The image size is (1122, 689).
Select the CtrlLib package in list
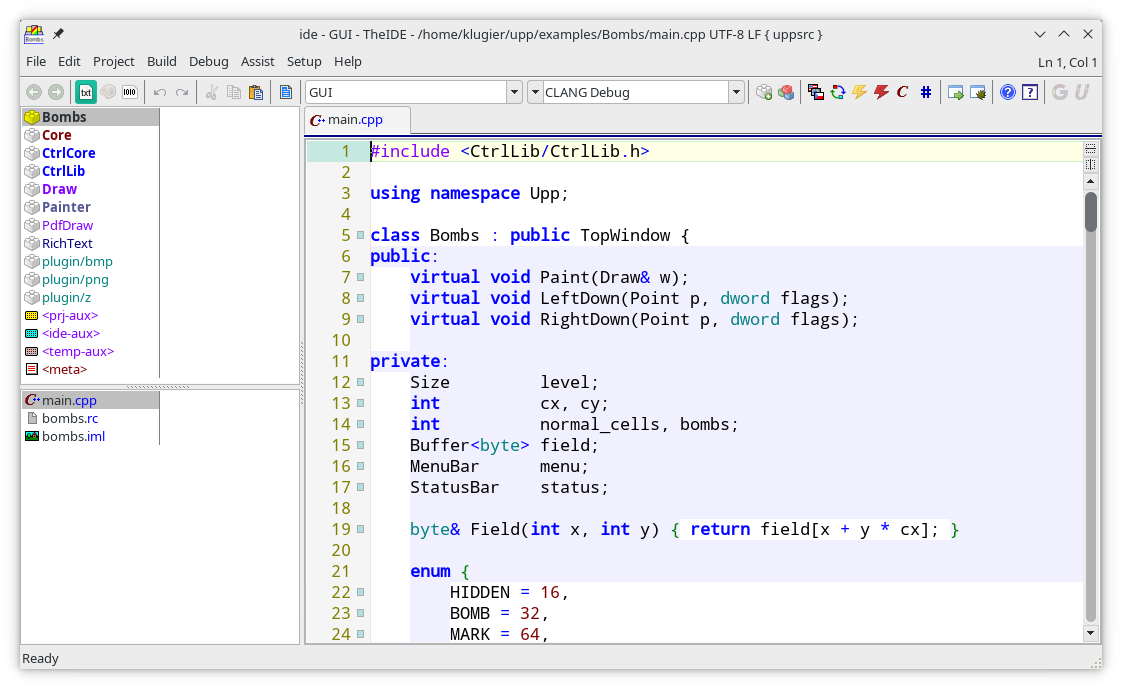point(63,171)
